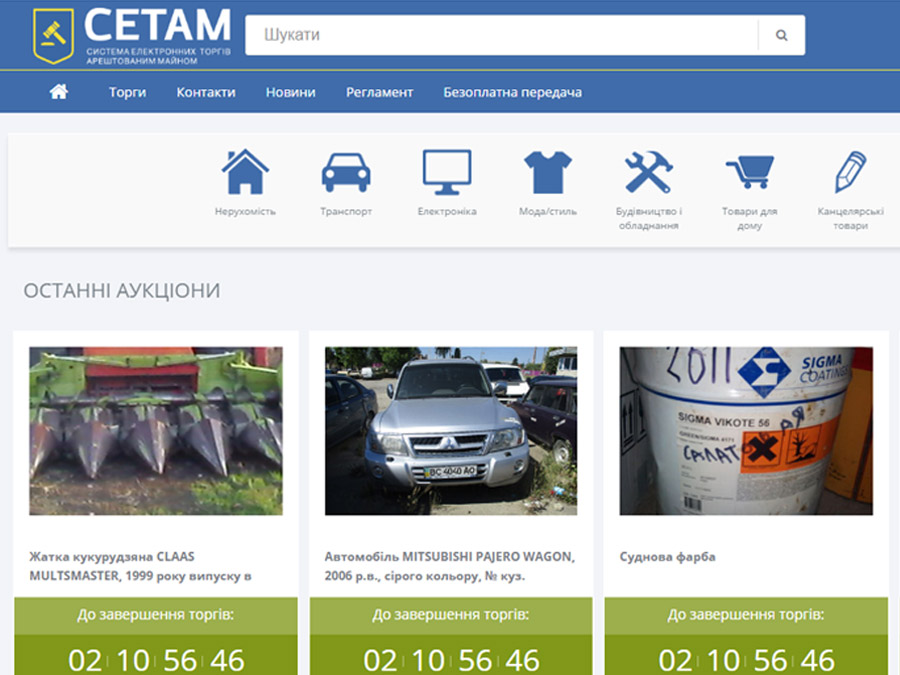The image size is (900, 675).
Task: Click the home icon in navigation bar
Action: [59, 92]
